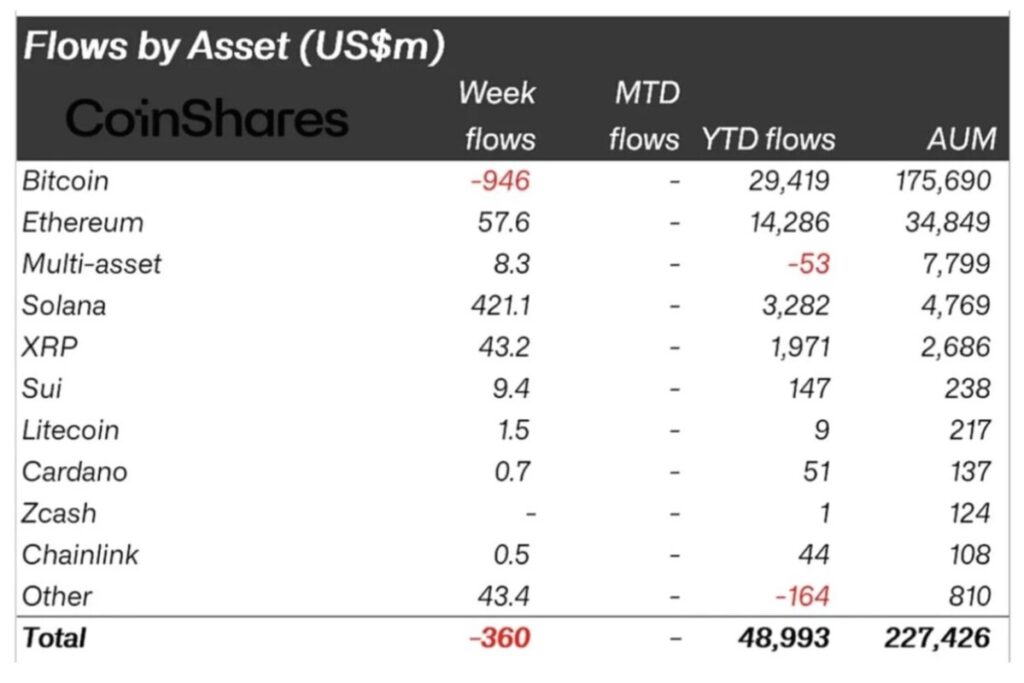The height and width of the screenshot is (683, 1024).
Task: Click Bitcoin's -946 week flows value
Action: pos(501,181)
